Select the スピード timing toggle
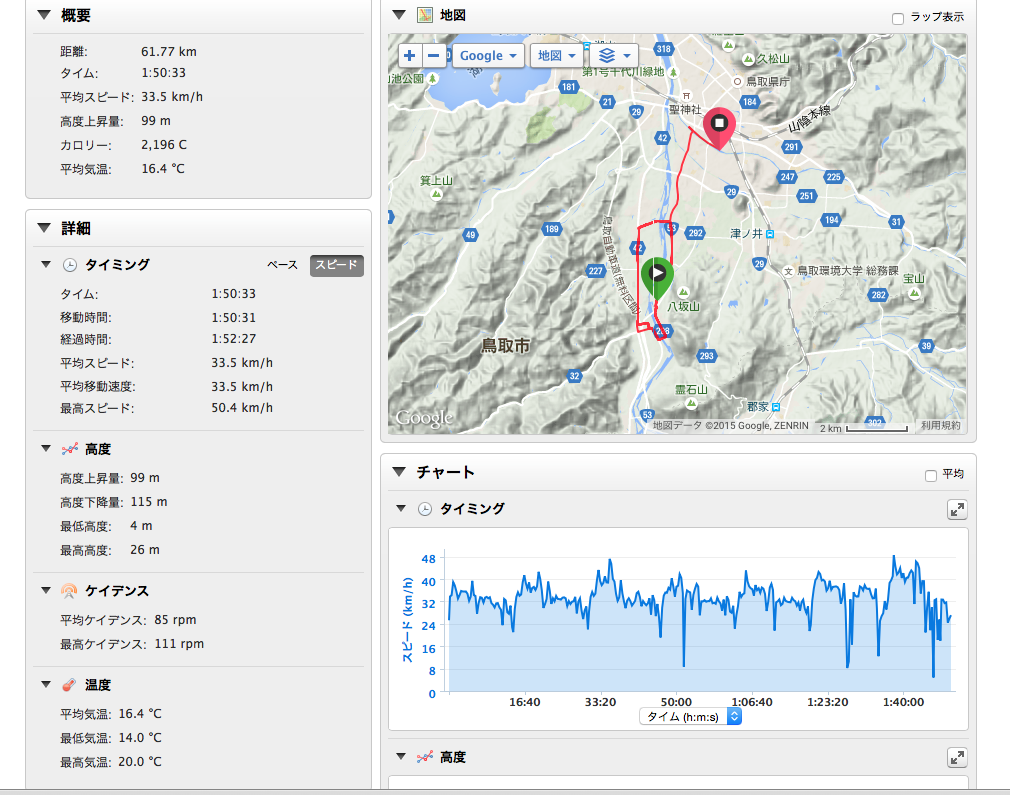 tap(336, 265)
